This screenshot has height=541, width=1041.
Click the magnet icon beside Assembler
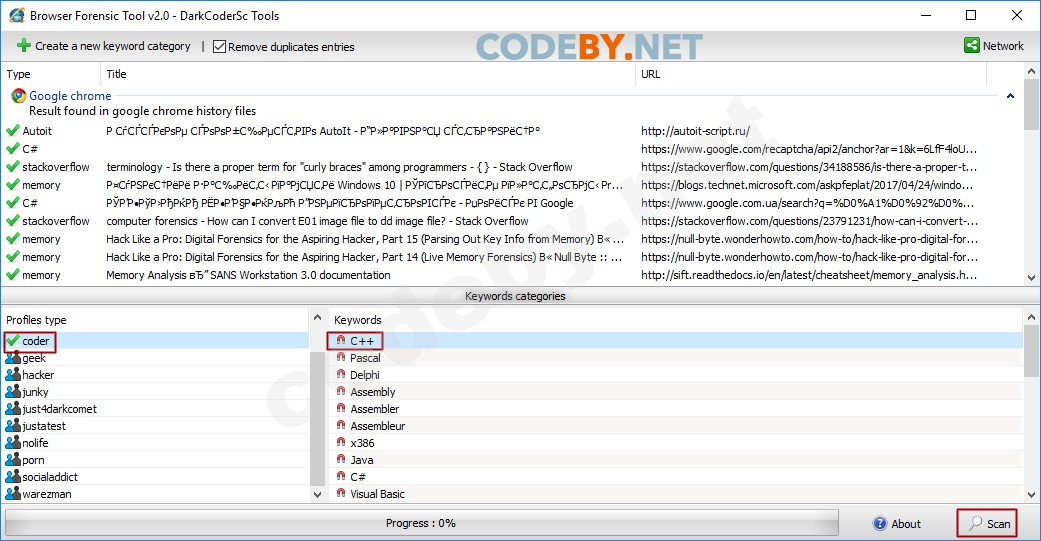(341, 408)
